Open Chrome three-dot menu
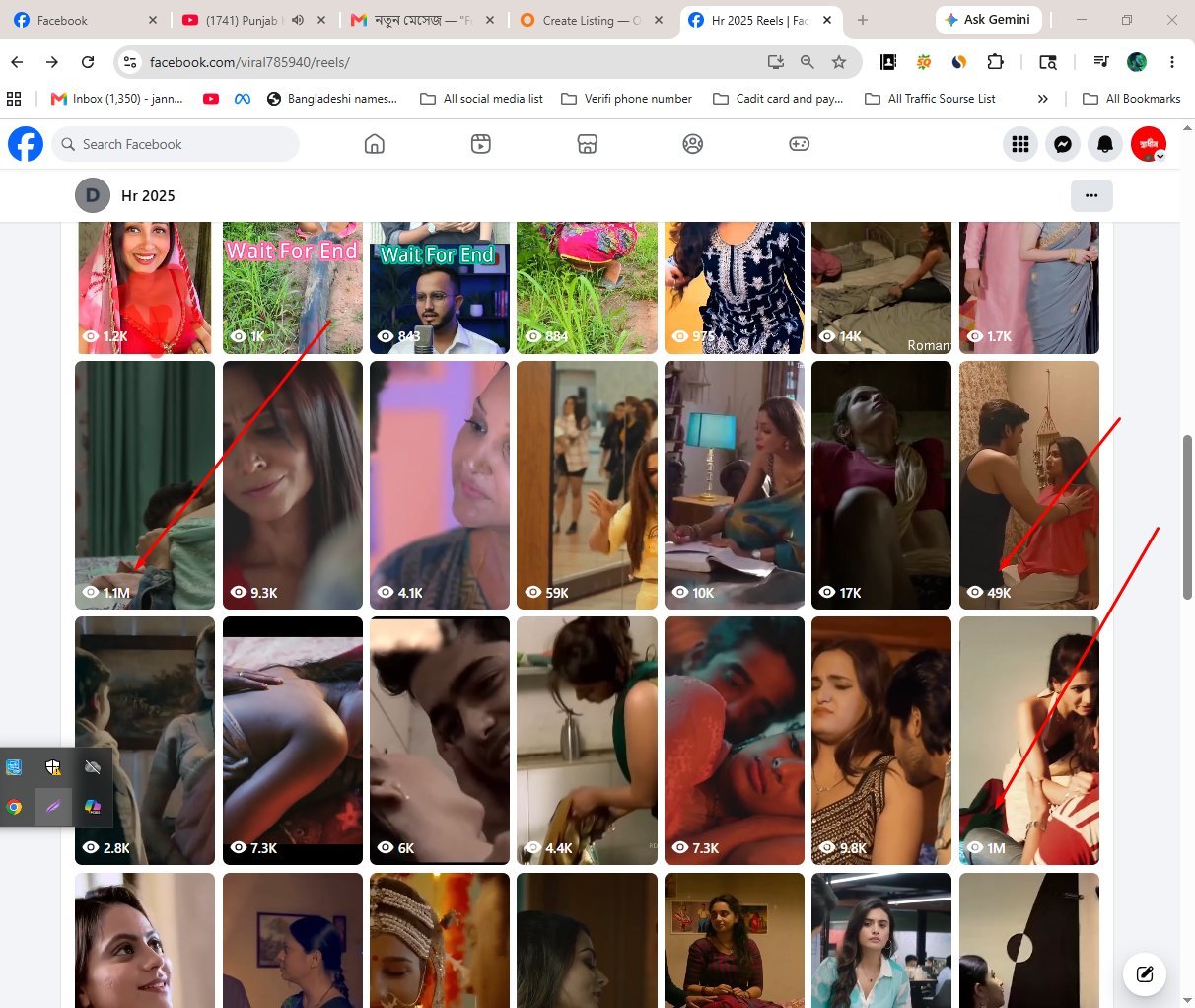 [1172, 62]
